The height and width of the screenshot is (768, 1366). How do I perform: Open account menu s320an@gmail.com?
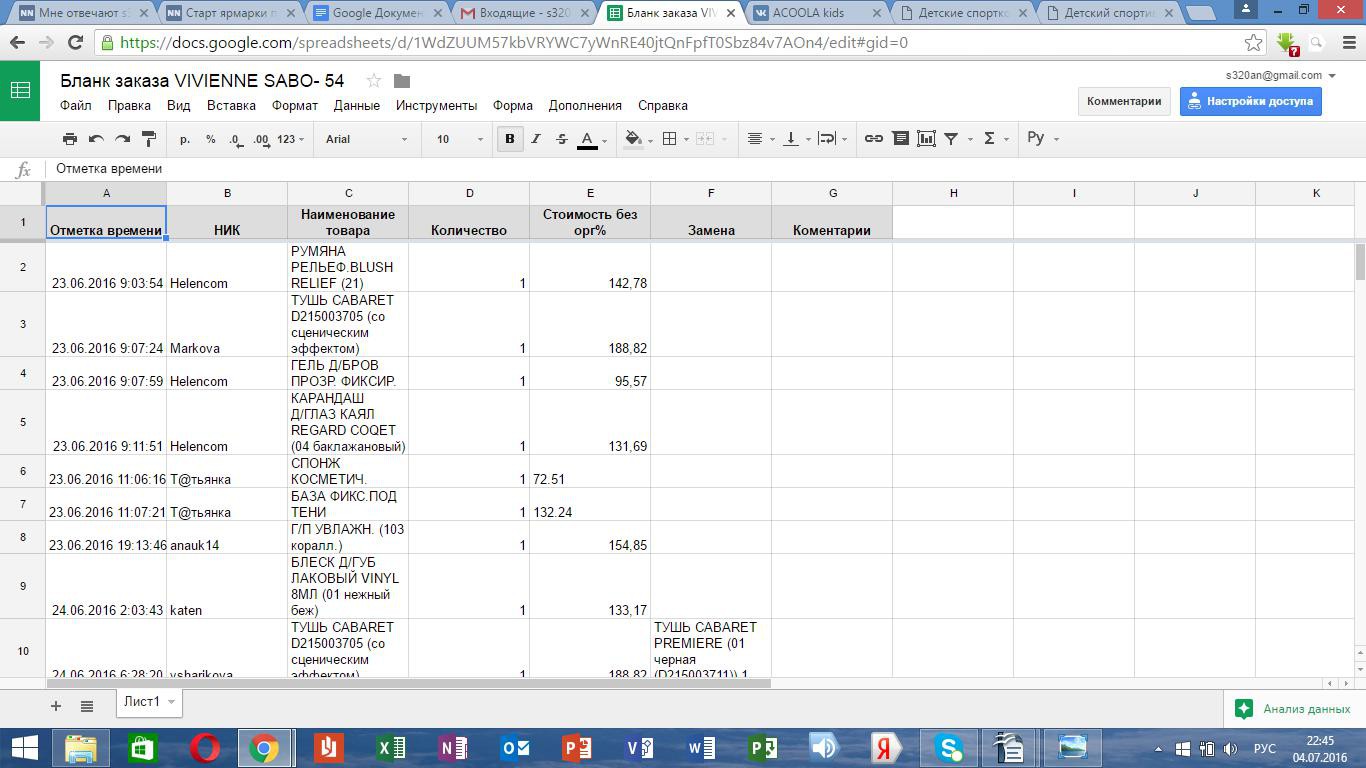click(x=1281, y=75)
